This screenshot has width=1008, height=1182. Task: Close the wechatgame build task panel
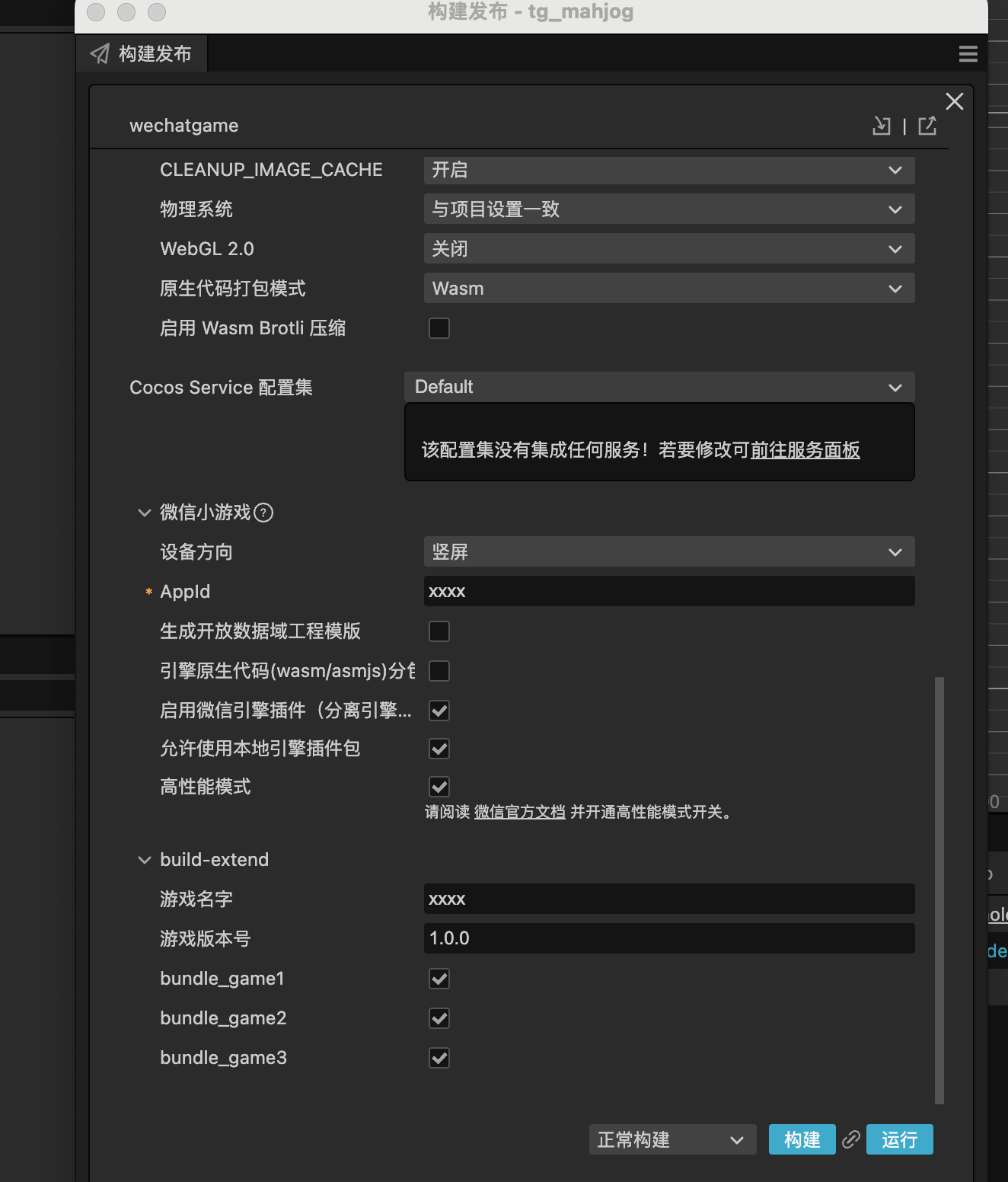955,101
